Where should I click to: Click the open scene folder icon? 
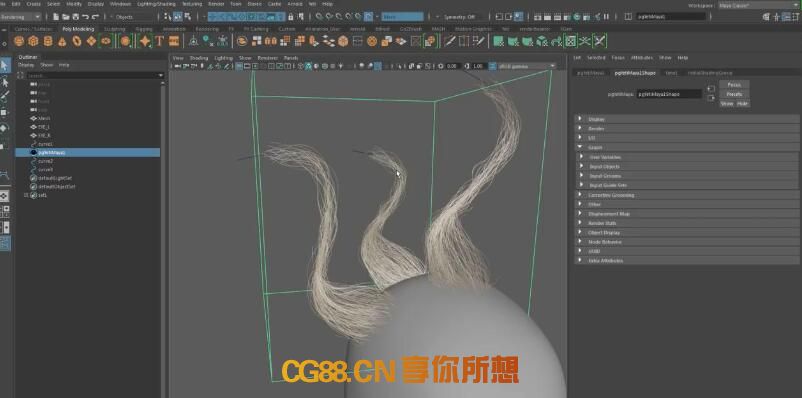65,17
